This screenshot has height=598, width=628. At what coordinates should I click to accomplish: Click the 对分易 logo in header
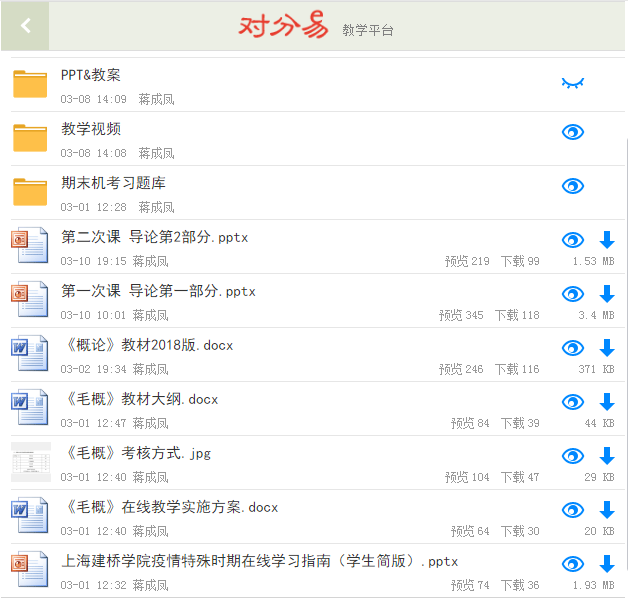click(283, 25)
